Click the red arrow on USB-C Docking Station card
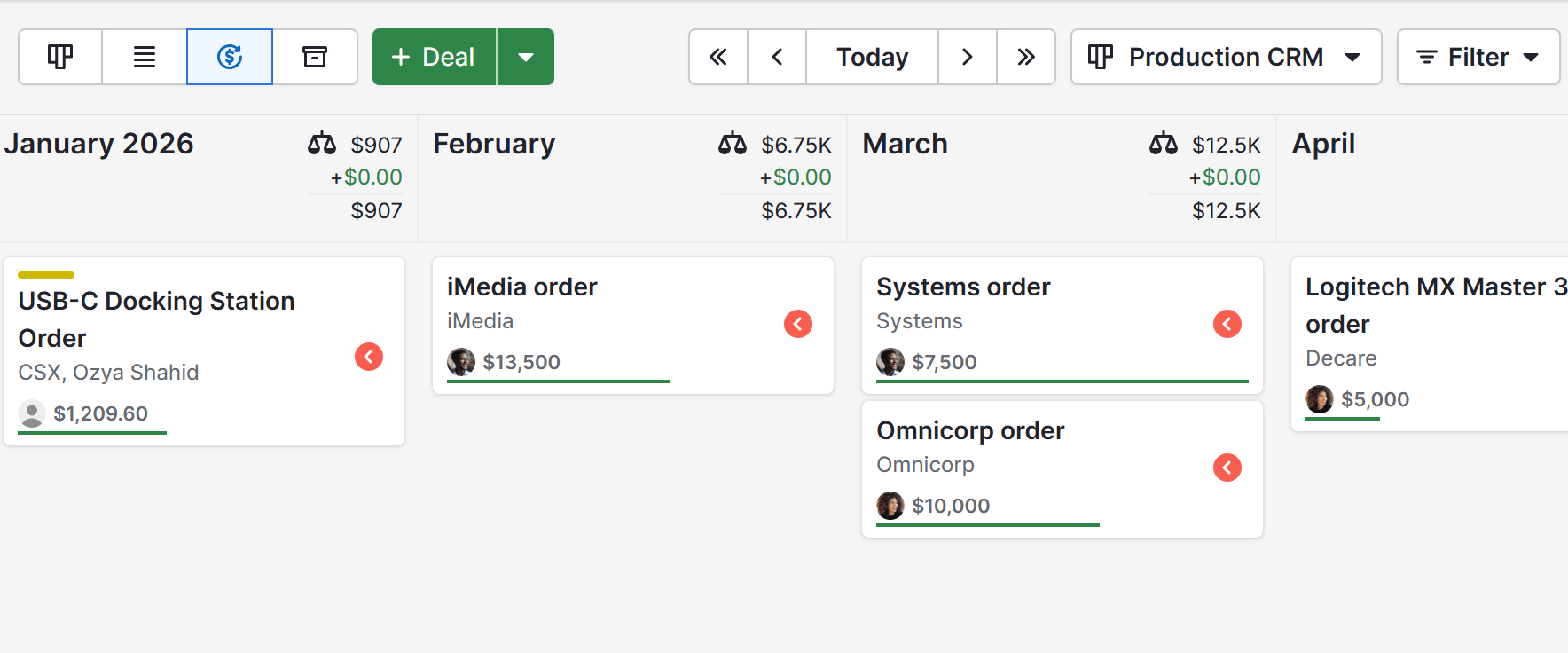This screenshot has height=653, width=1568. [x=369, y=357]
